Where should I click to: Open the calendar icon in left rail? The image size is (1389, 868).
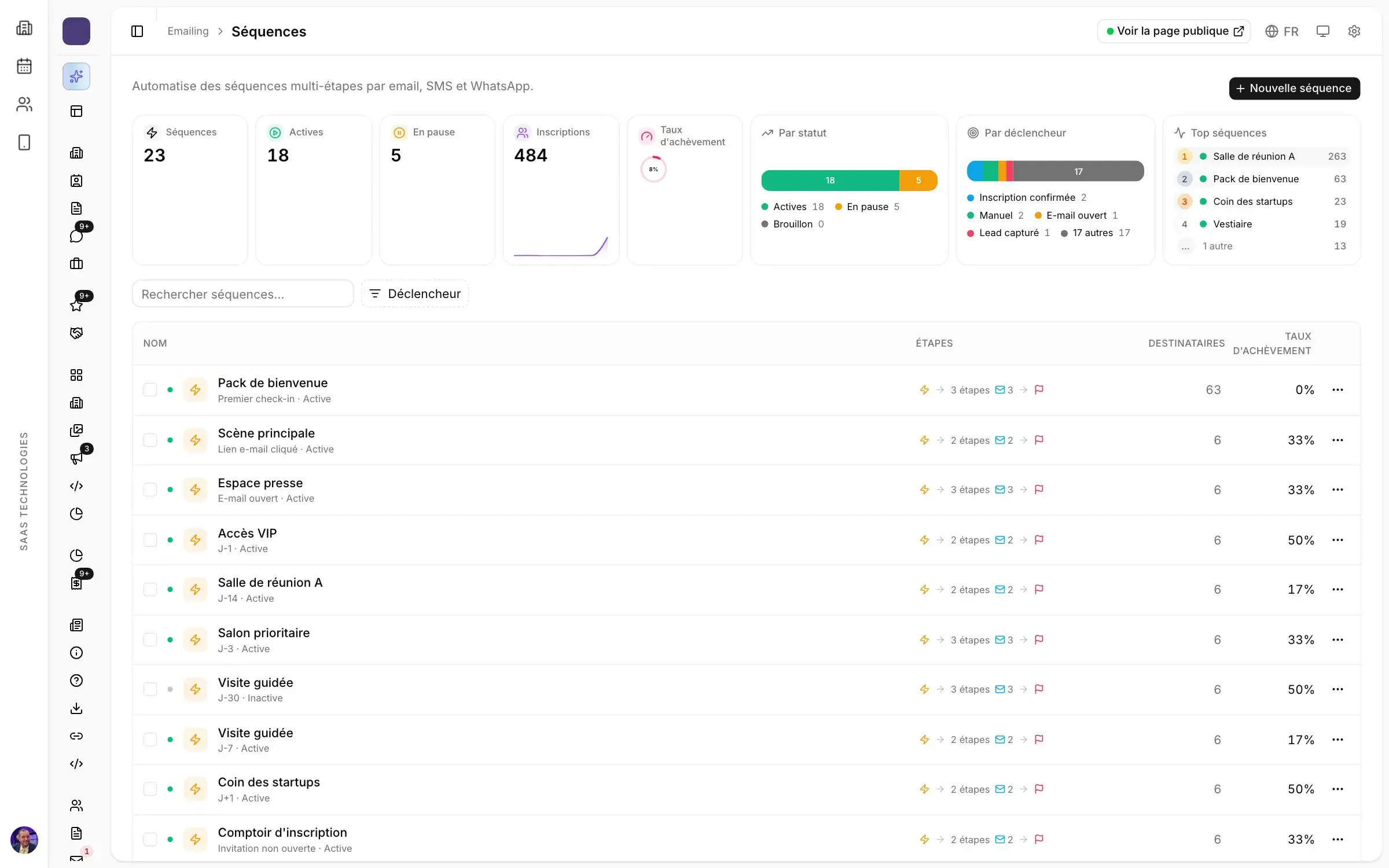point(24,66)
